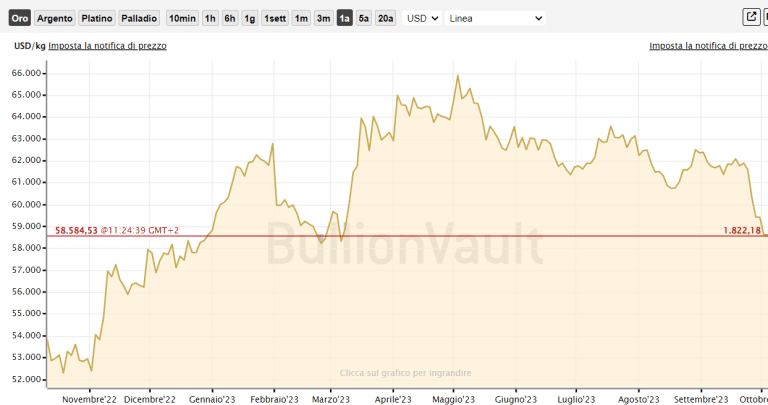Select the Palladio metal tab
The height and width of the screenshot is (405, 768).
(139, 18)
